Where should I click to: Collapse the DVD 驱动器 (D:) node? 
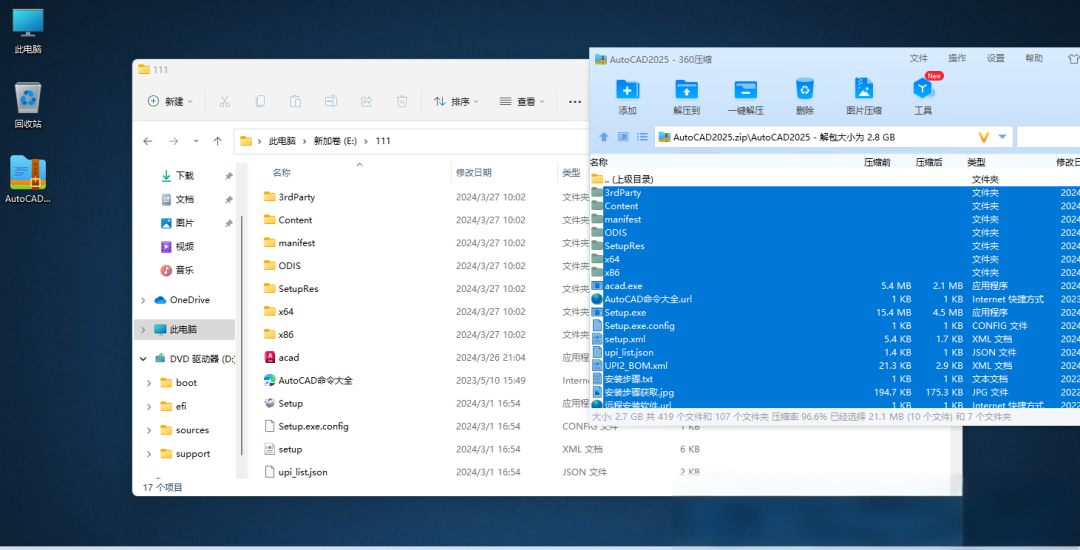[x=143, y=359]
